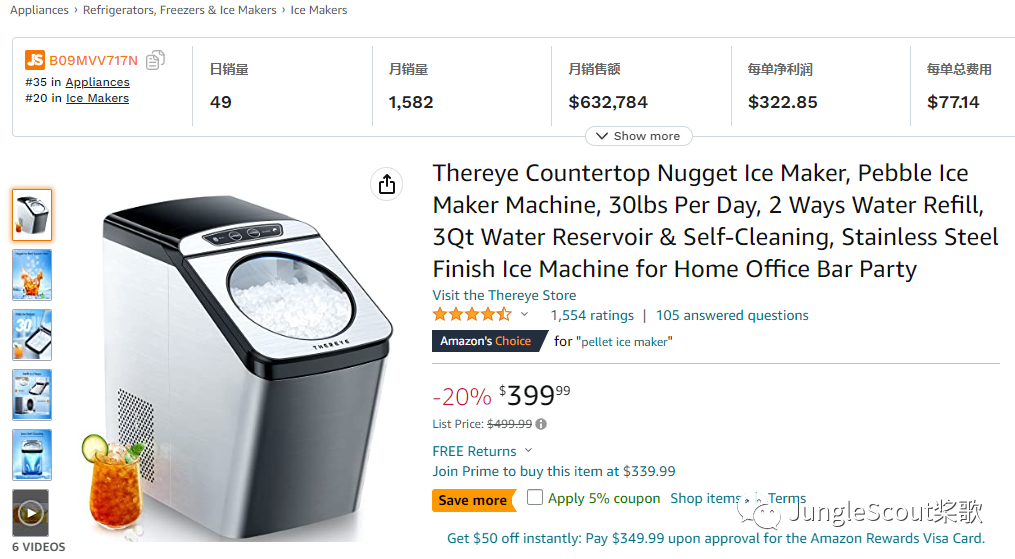The width and height of the screenshot is (1015, 559).
Task: Play the product video thumbnail
Action: (x=31, y=514)
